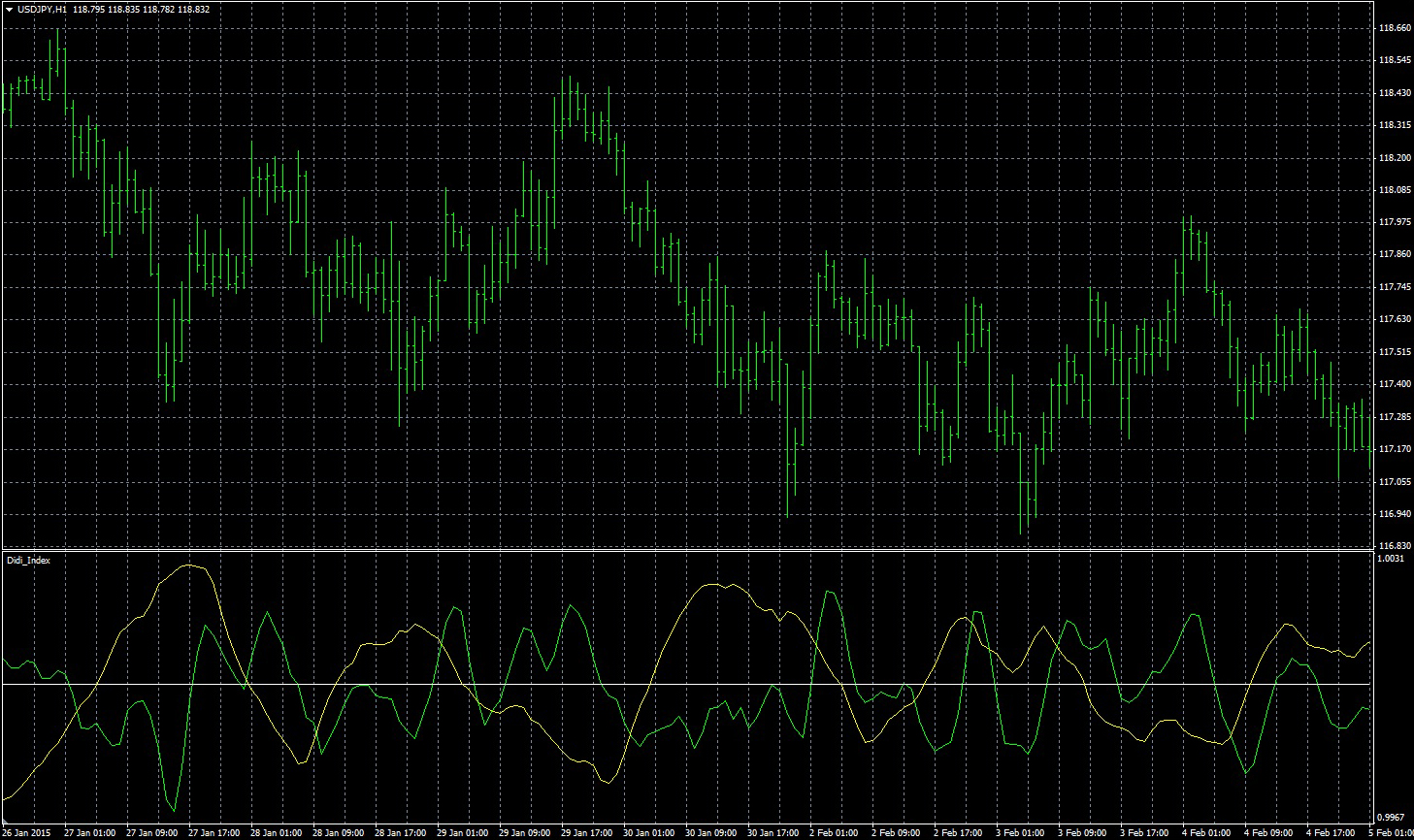
Task: Select the 28 Jan 01:00 time marker
Action: coord(277,832)
